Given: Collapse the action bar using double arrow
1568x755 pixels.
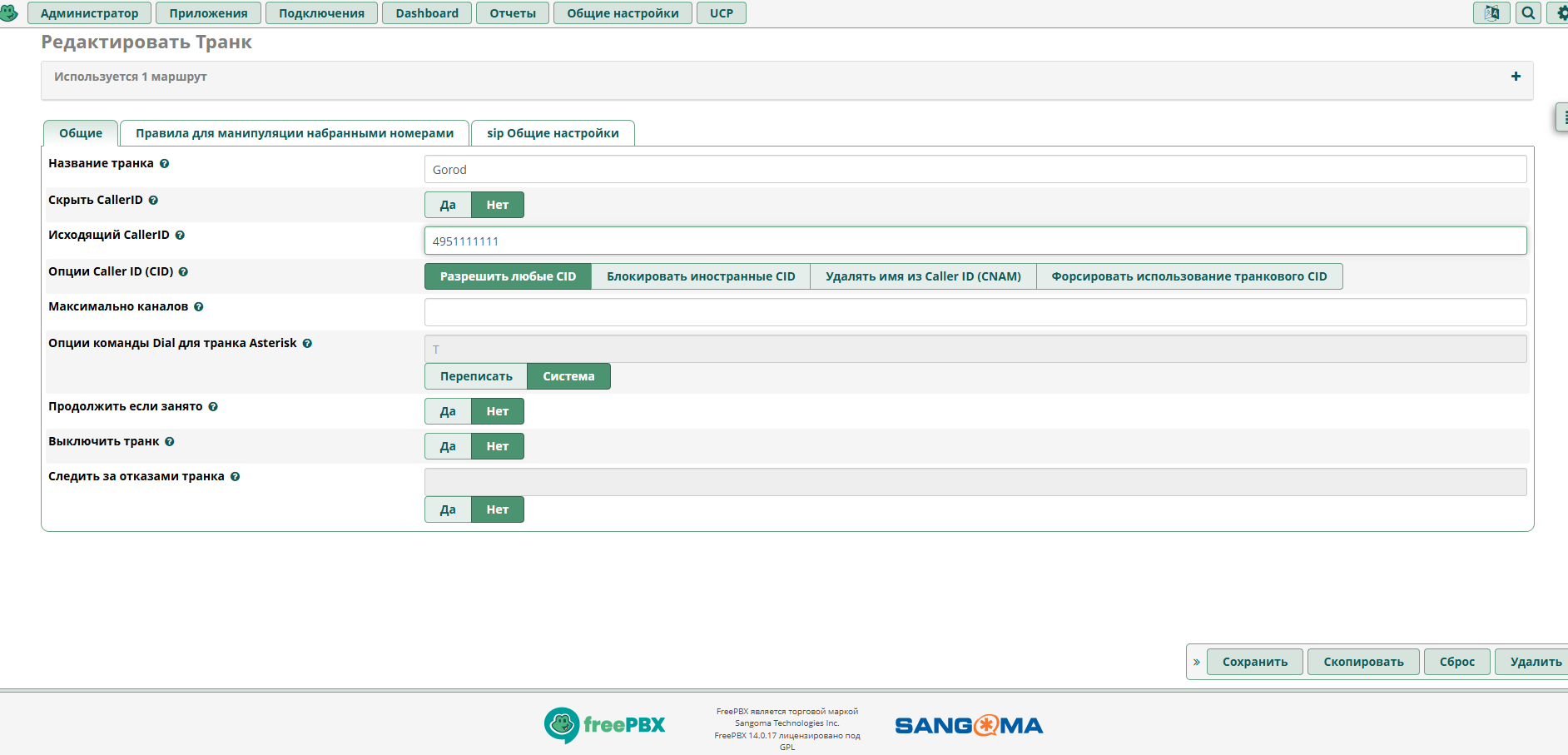Looking at the screenshot, I should (x=1196, y=663).
